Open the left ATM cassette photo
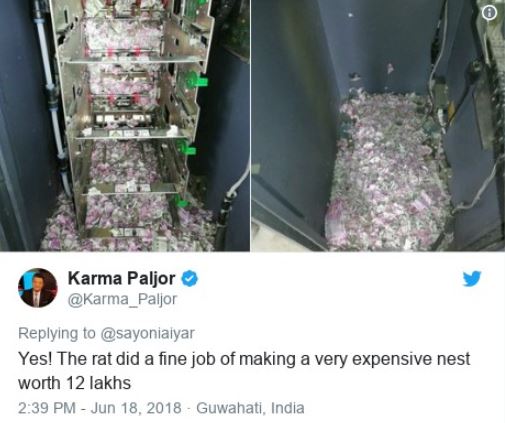Viewport: 505px width, 423px height. 125,125
